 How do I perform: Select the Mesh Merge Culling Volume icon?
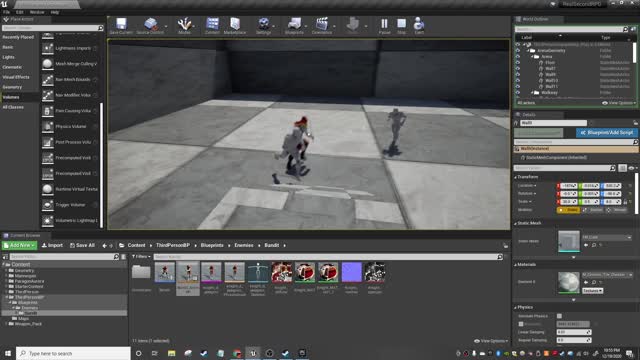47,64
